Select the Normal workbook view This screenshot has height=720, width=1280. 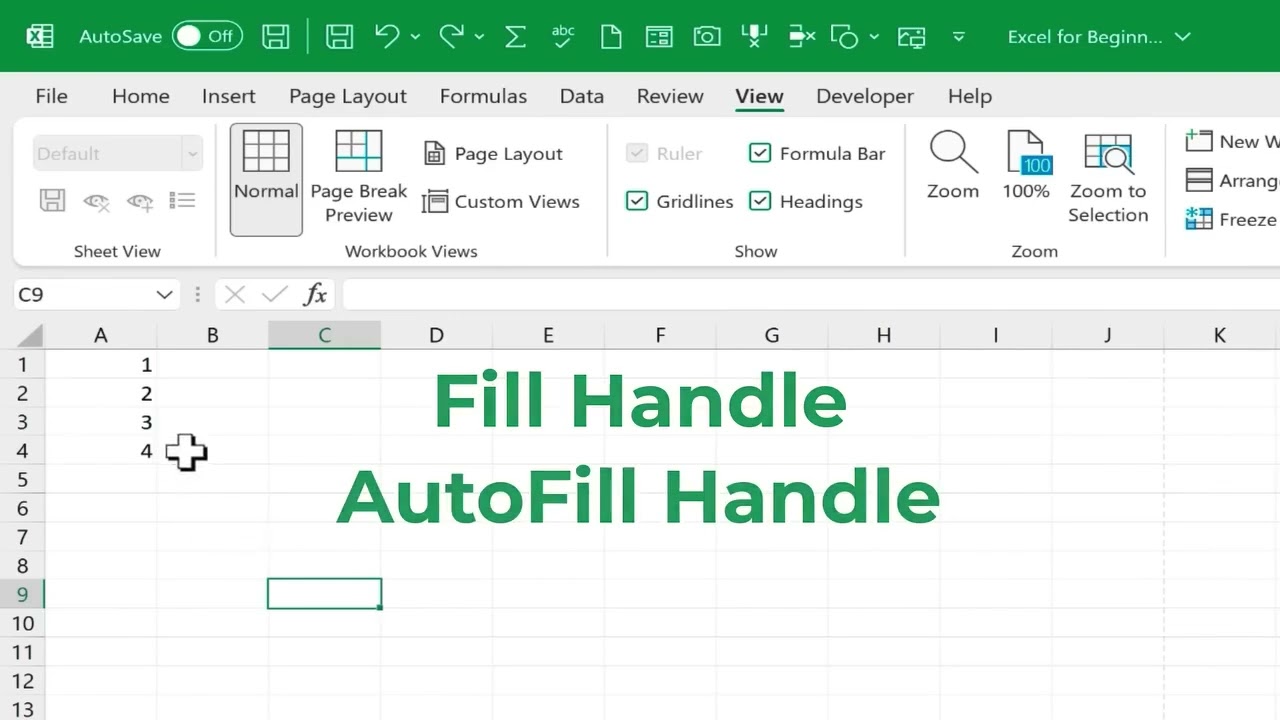[x=266, y=179]
